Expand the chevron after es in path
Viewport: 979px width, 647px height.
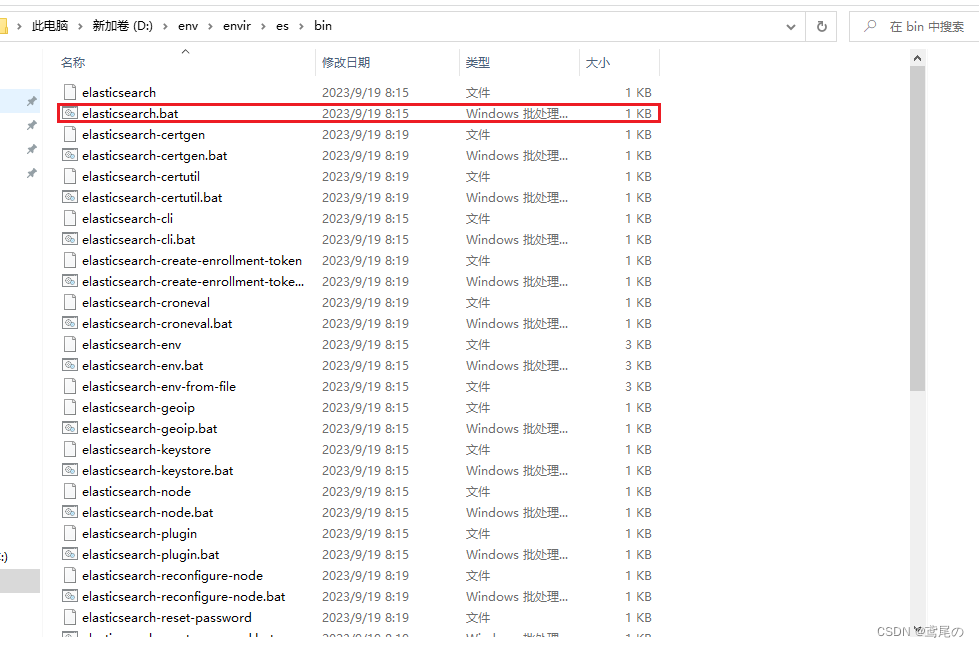pos(301,26)
